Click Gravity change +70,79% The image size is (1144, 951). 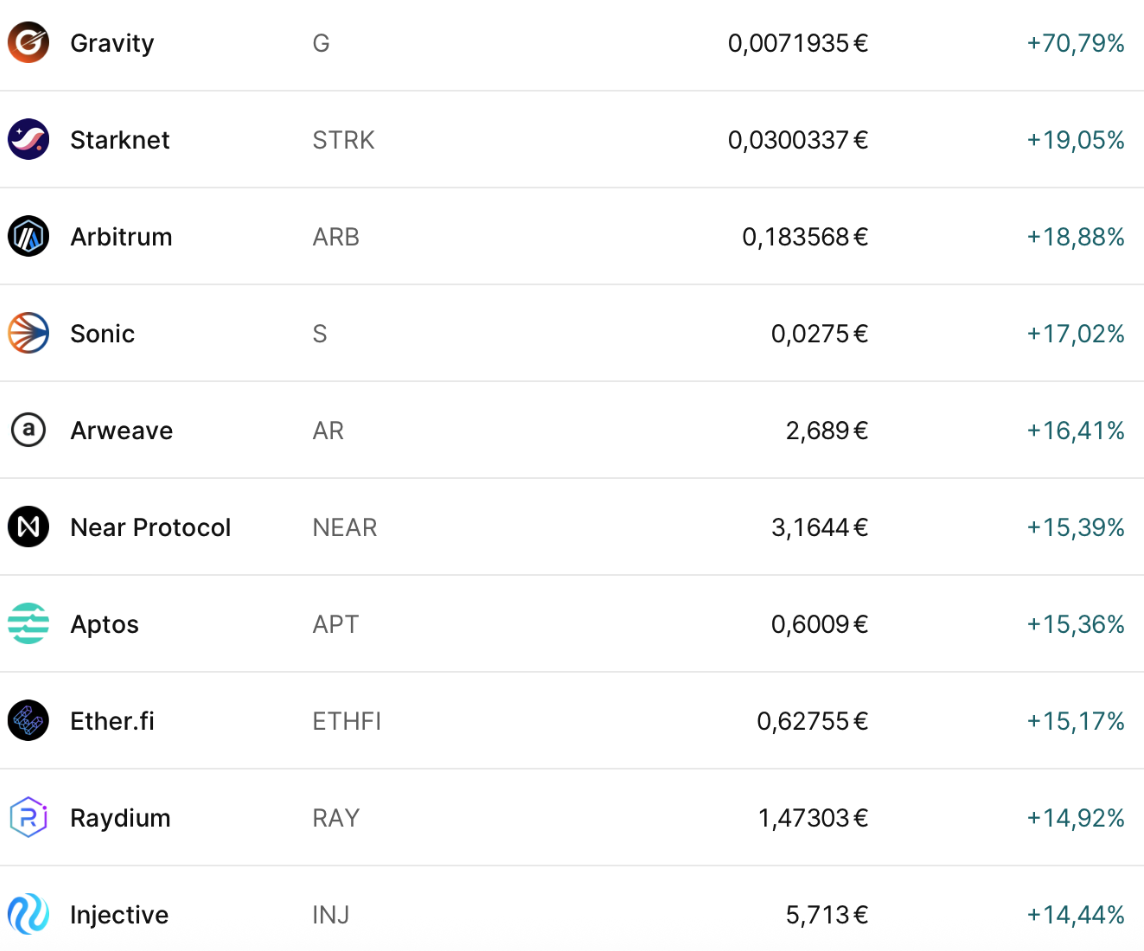pyautogui.click(x=1075, y=44)
